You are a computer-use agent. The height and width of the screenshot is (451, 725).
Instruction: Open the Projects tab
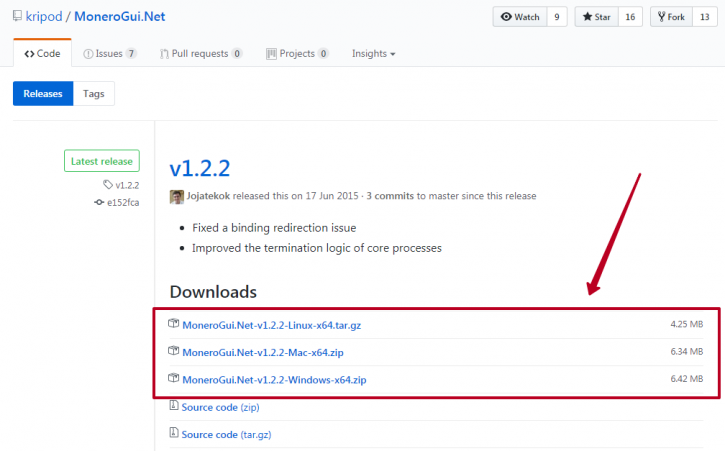pyautogui.click(x=297, y=54)
